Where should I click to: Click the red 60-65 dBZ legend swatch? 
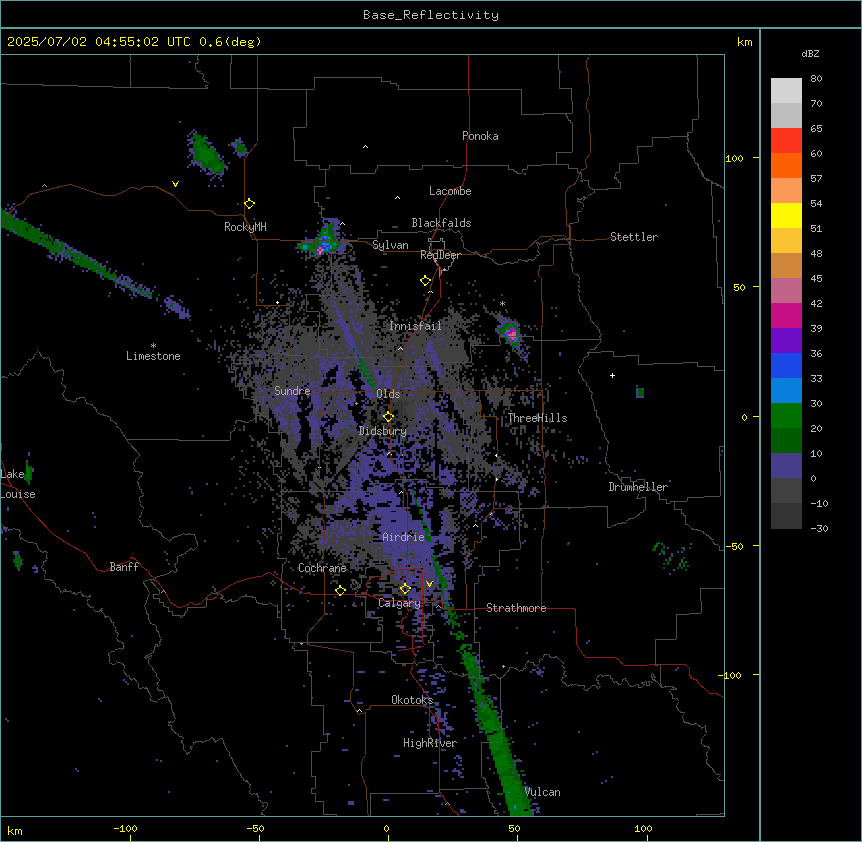786,141
